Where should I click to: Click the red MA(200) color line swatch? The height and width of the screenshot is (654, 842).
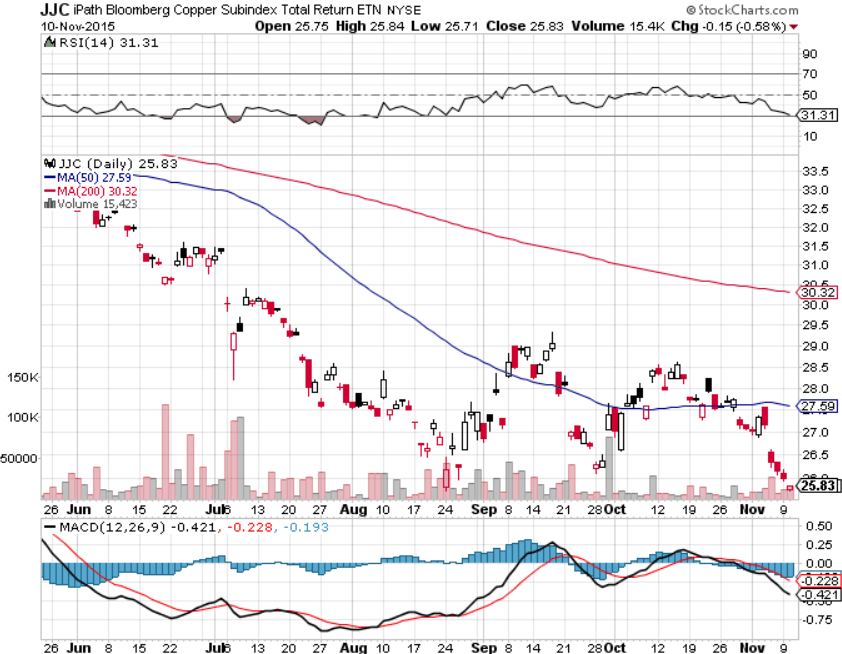click(x=50, y=190)
